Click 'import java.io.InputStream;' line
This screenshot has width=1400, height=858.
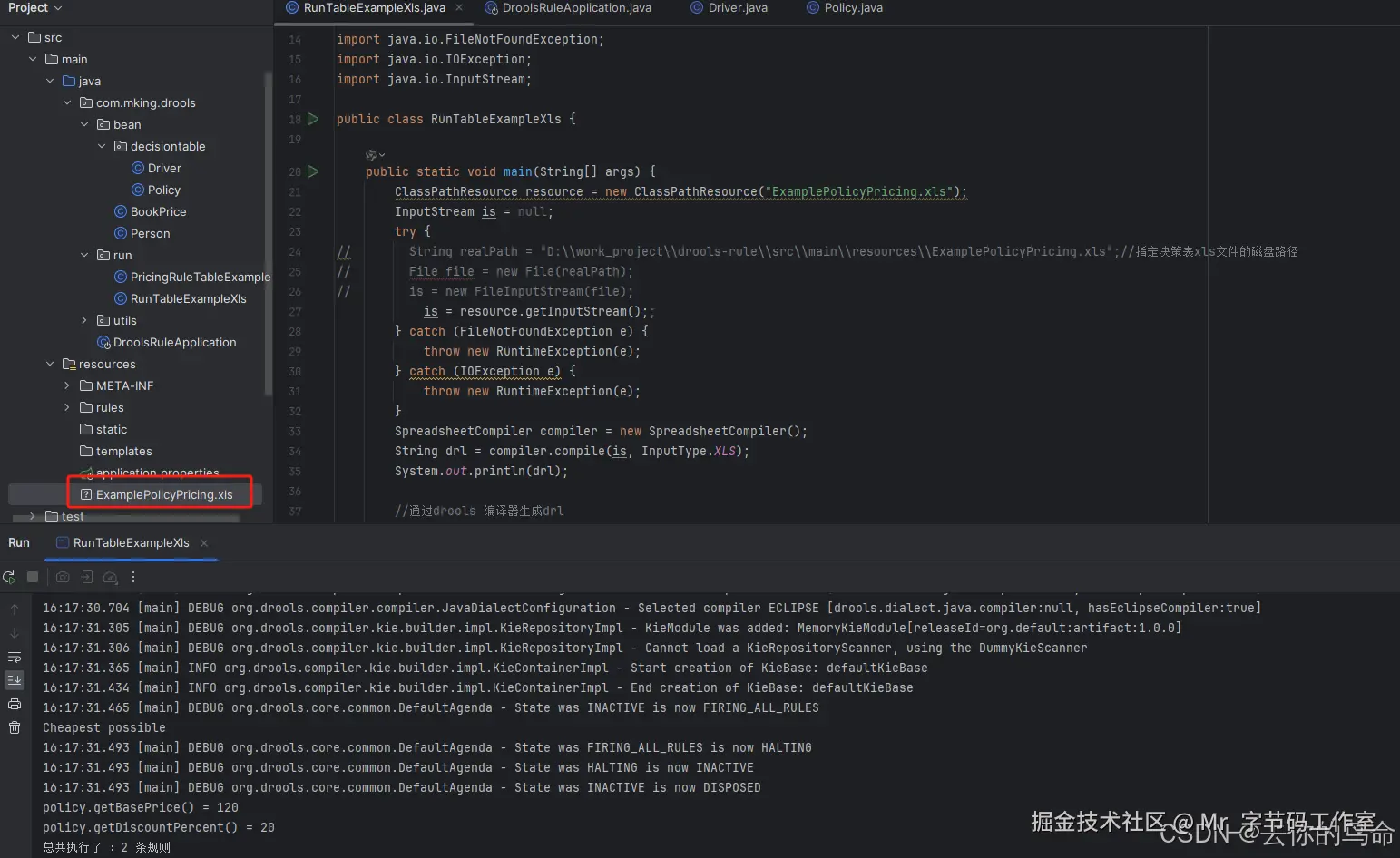tap(434, 80)
